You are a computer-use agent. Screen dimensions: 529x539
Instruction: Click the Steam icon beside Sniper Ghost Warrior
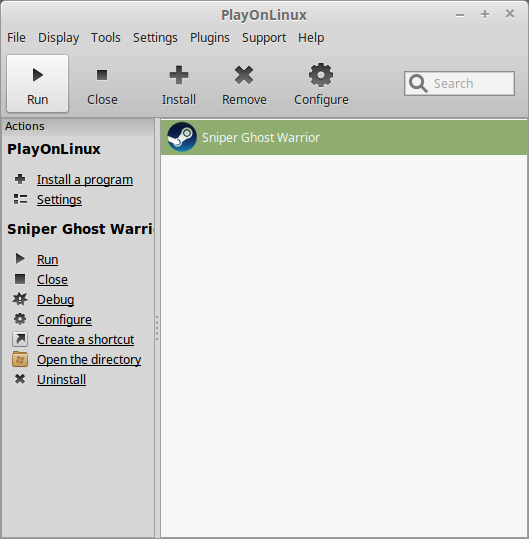point(182,137)
